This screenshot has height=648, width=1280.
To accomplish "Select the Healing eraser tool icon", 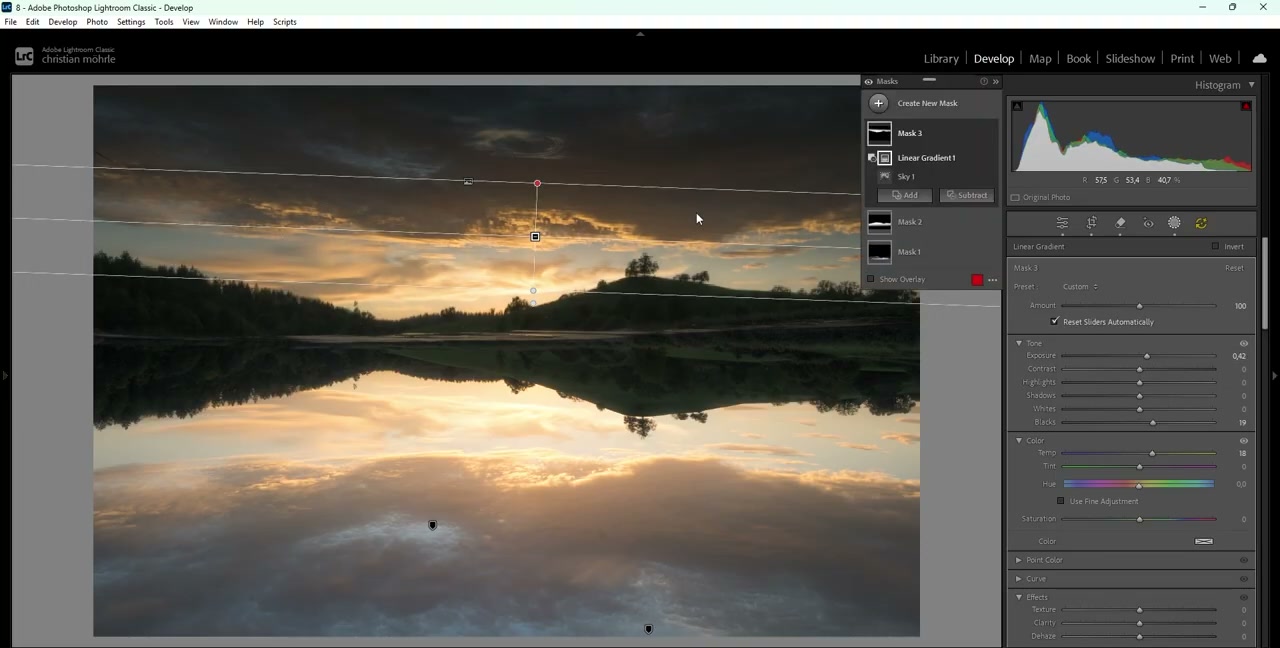I will pyautogui.click(x=1120, y=223).
